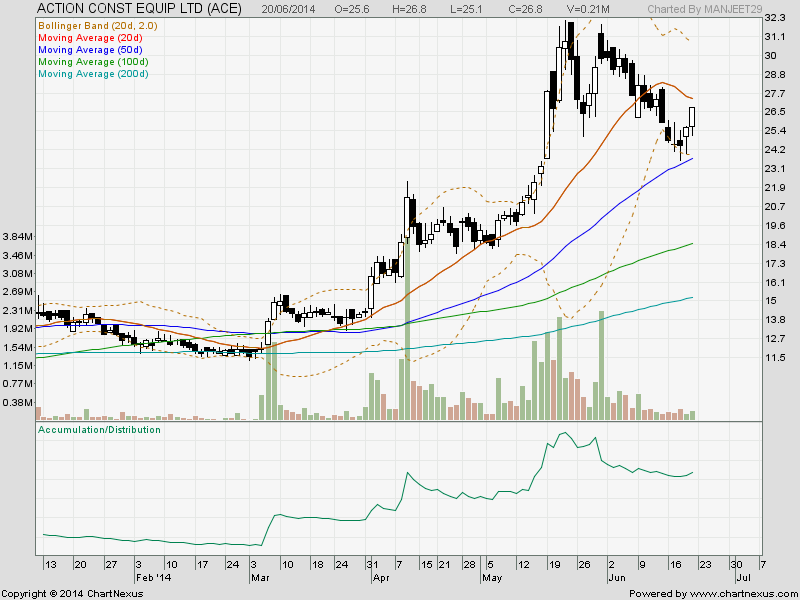
Task: Click the Jun month label
Action: click(x=616, y=578)
